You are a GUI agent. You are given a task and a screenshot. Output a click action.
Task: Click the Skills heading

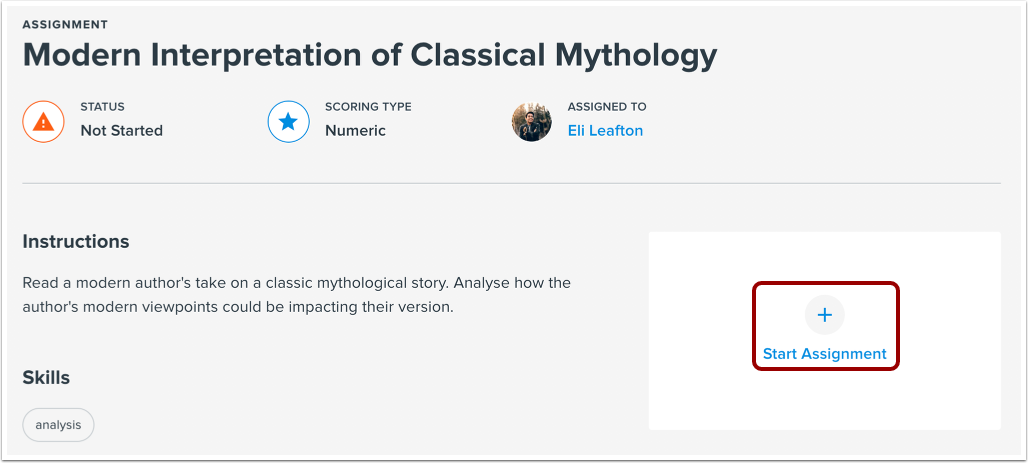(x=46, y=377)
